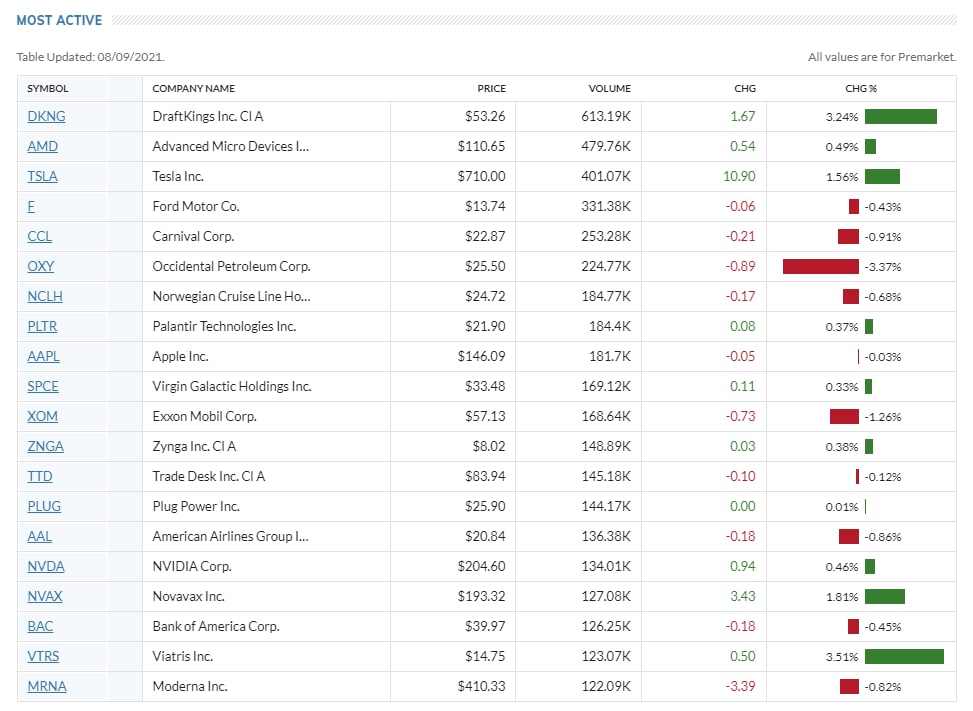Click the -0.86% American Airlines percent label
Screen dimensions: 973x711
point(882,537)
